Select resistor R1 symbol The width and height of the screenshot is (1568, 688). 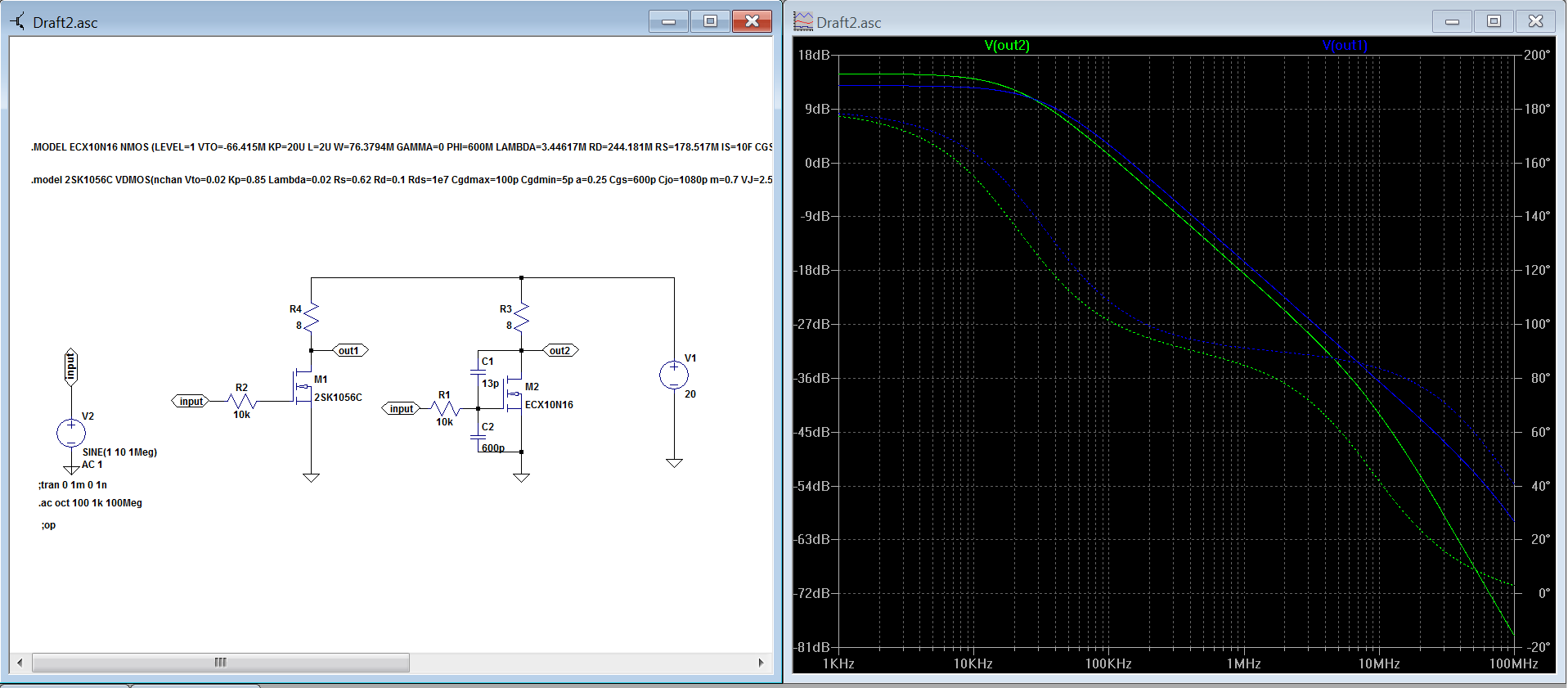[x=445, y=408]
